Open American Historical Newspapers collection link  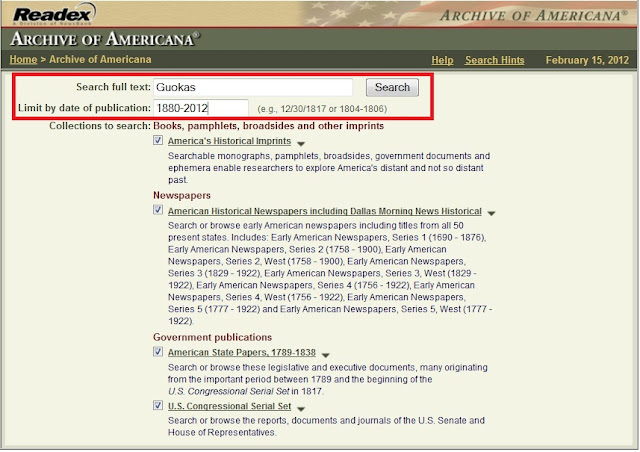pos(324,211)
